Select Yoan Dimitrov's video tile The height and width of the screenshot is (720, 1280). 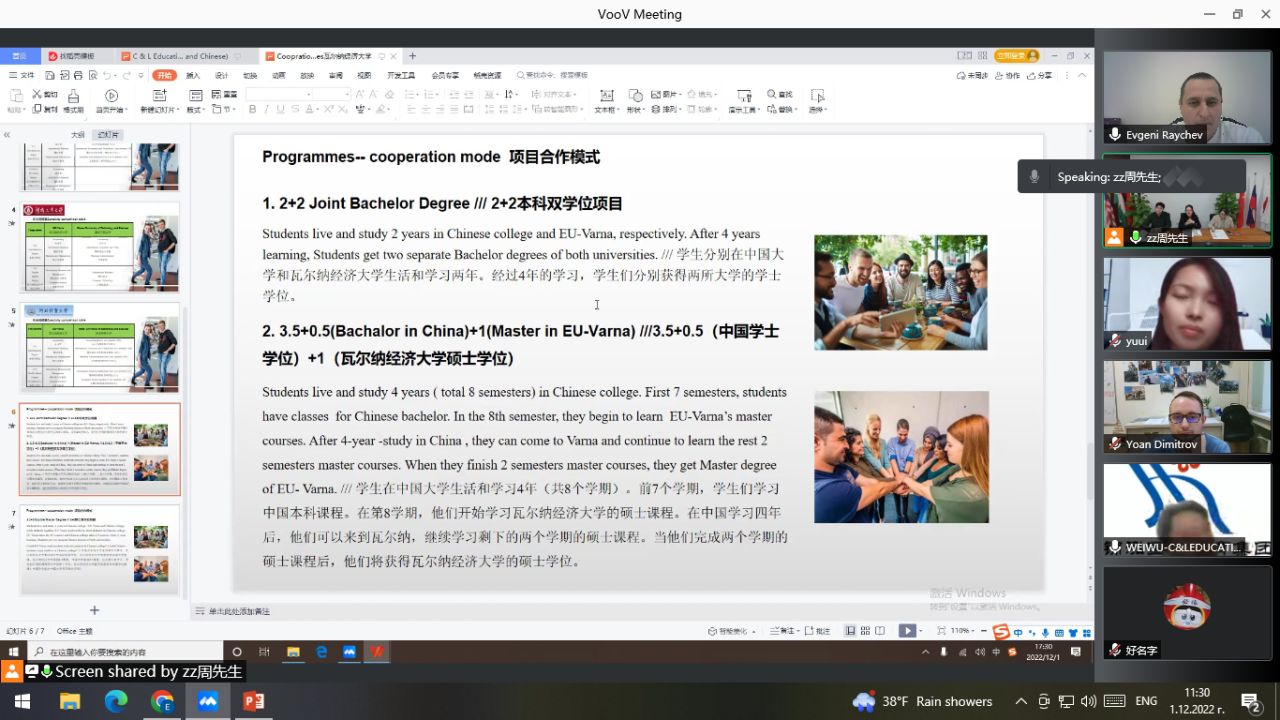click(x=1187, y=407)
